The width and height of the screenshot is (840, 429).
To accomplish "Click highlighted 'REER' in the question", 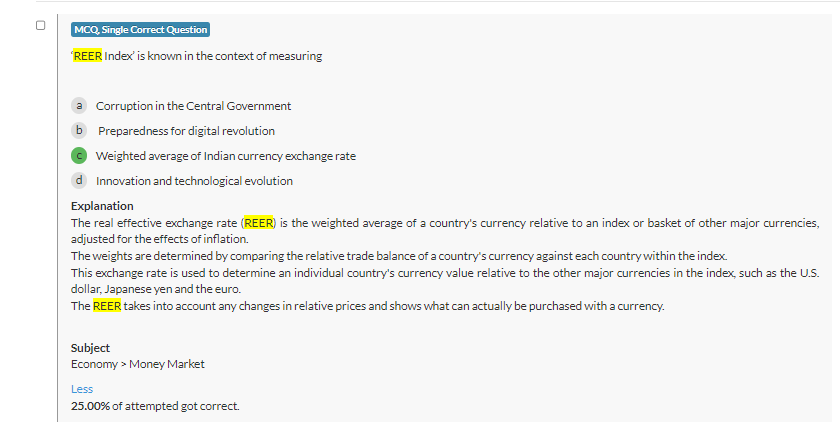I will point(88,56).
